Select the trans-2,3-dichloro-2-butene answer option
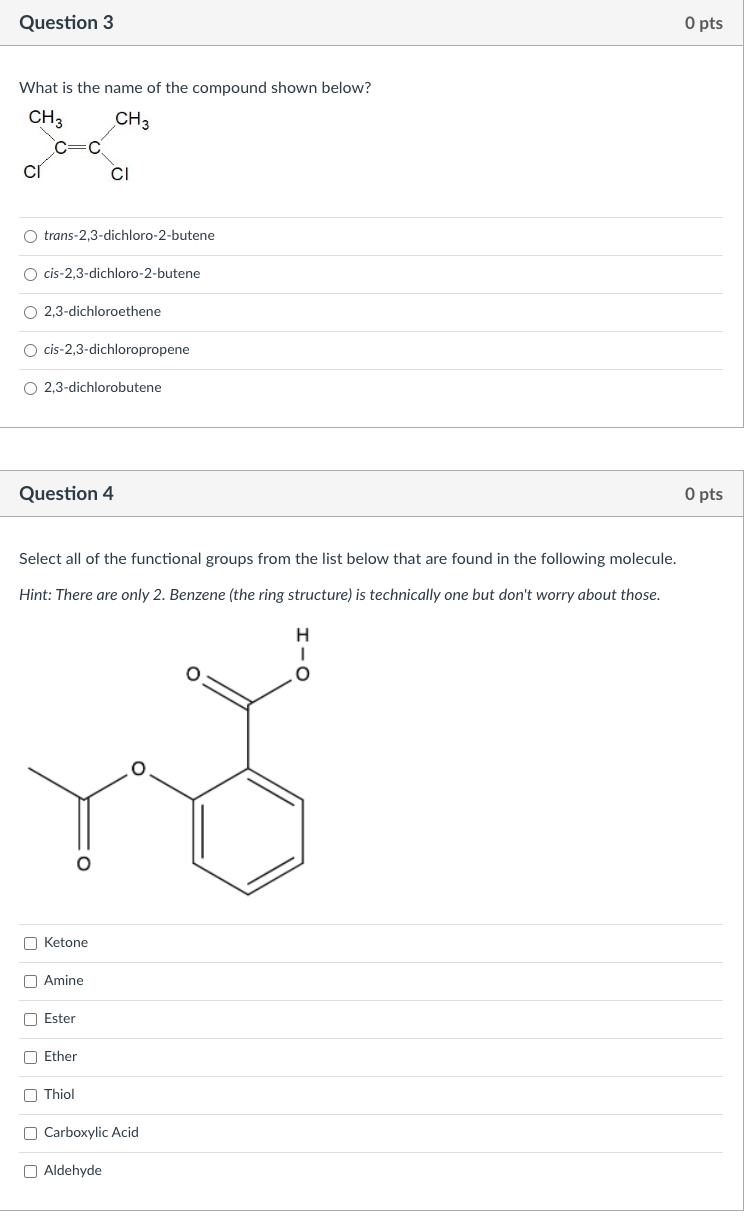746x1216 pixels. click(x=31, y=235)
